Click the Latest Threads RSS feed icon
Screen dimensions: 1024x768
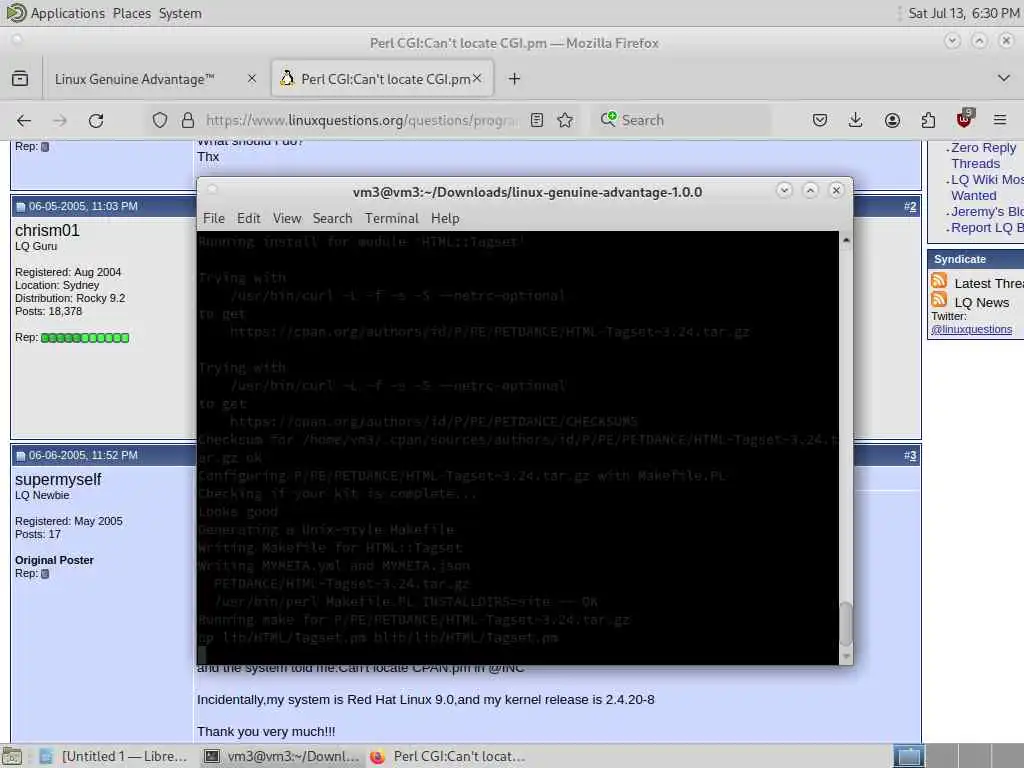click(939, 281)
